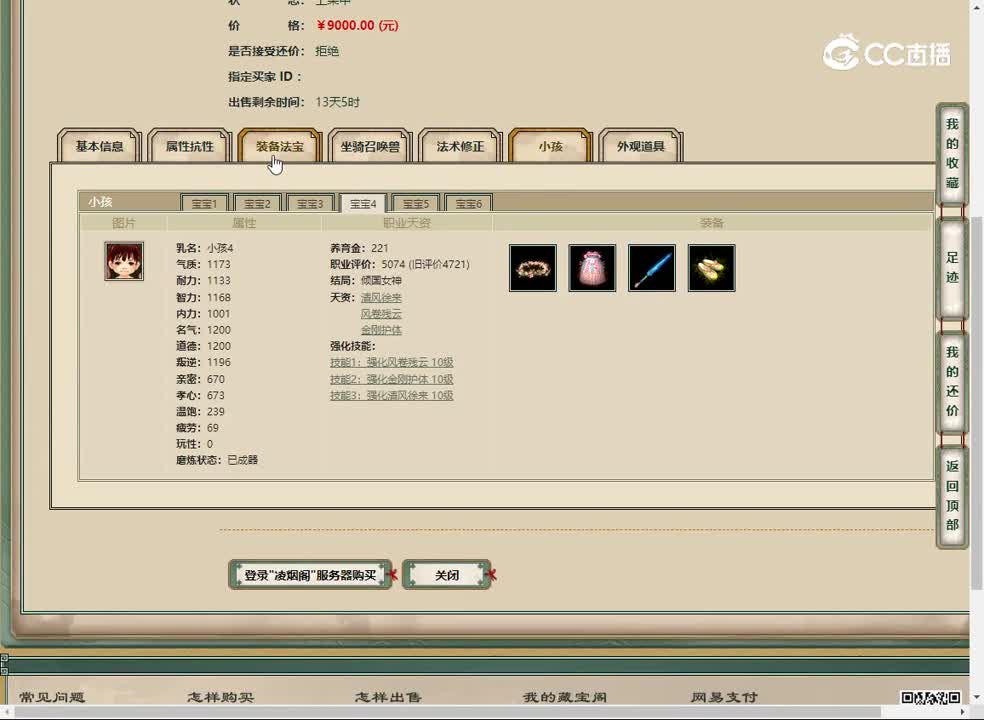
Task: Select the 小孩 main tab
Action: 550,146
